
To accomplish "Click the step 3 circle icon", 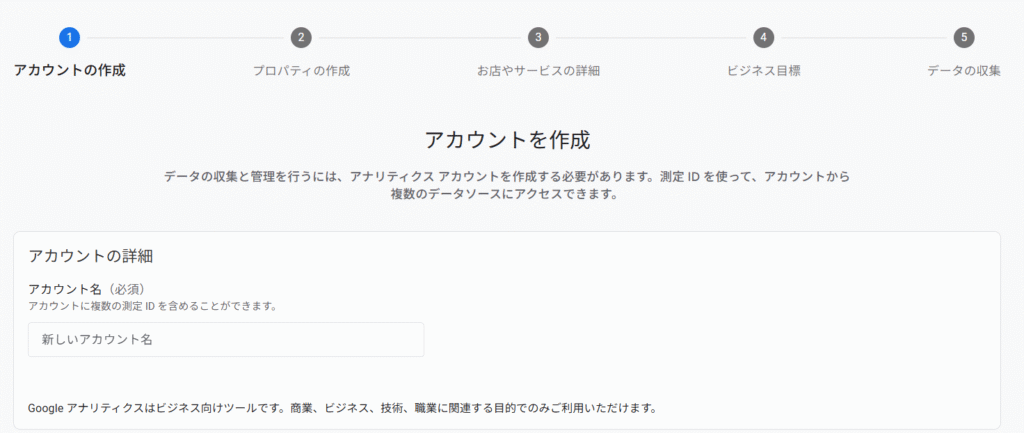I will (538, 38).
